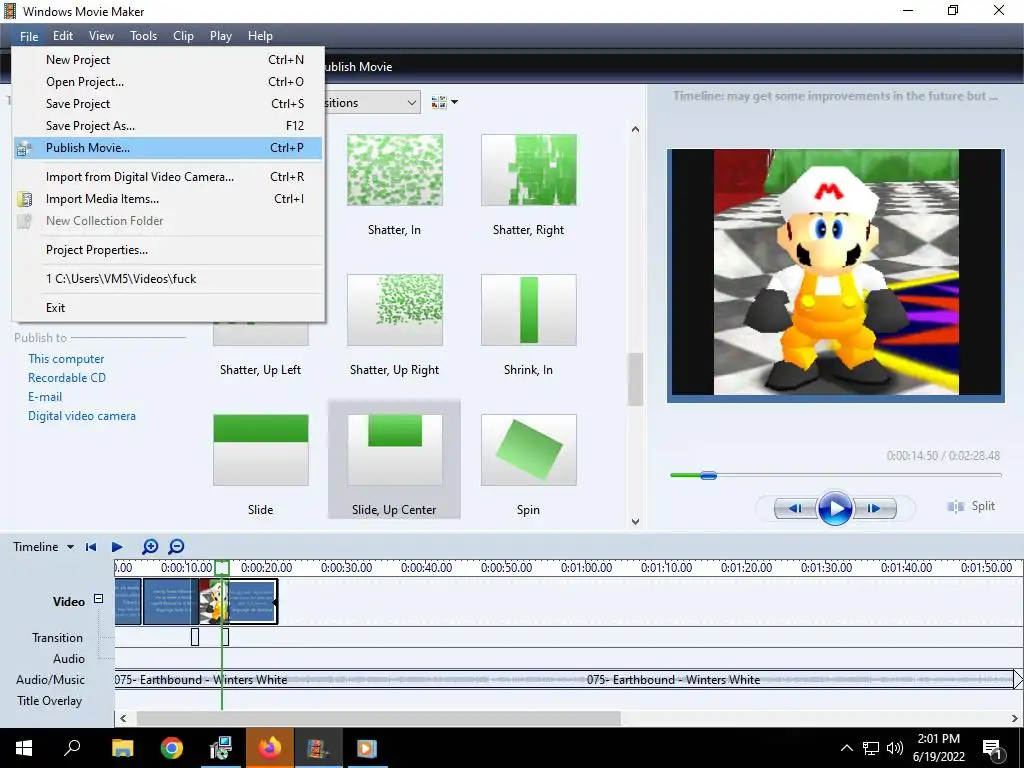Zoom out of the timeline

click(x=176, y=547)
